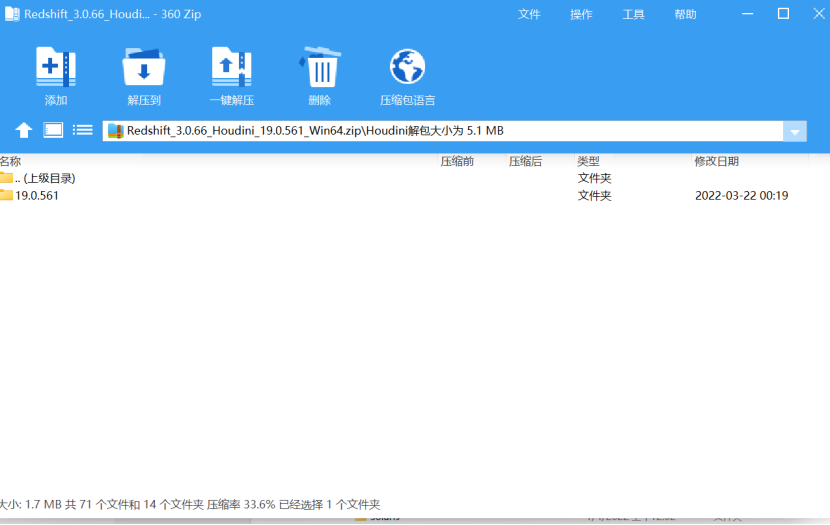Viewport: 830px width, 525px height.
Task: Click the folder icon of 19.0.561
Action: pyautogui.click(x=6, y=195)
